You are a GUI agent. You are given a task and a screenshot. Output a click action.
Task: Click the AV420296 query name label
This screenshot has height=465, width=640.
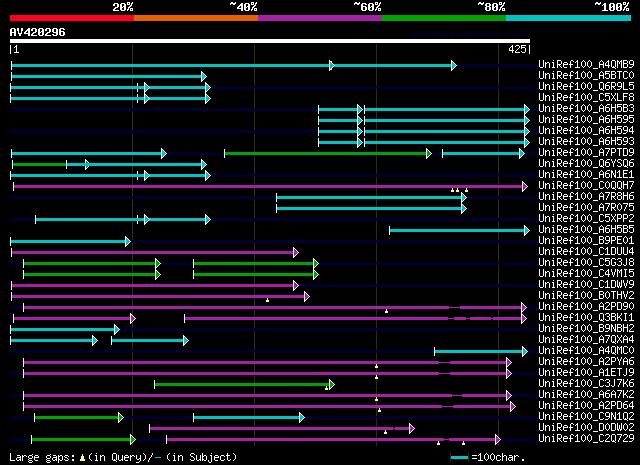click(x=38, y=32)
